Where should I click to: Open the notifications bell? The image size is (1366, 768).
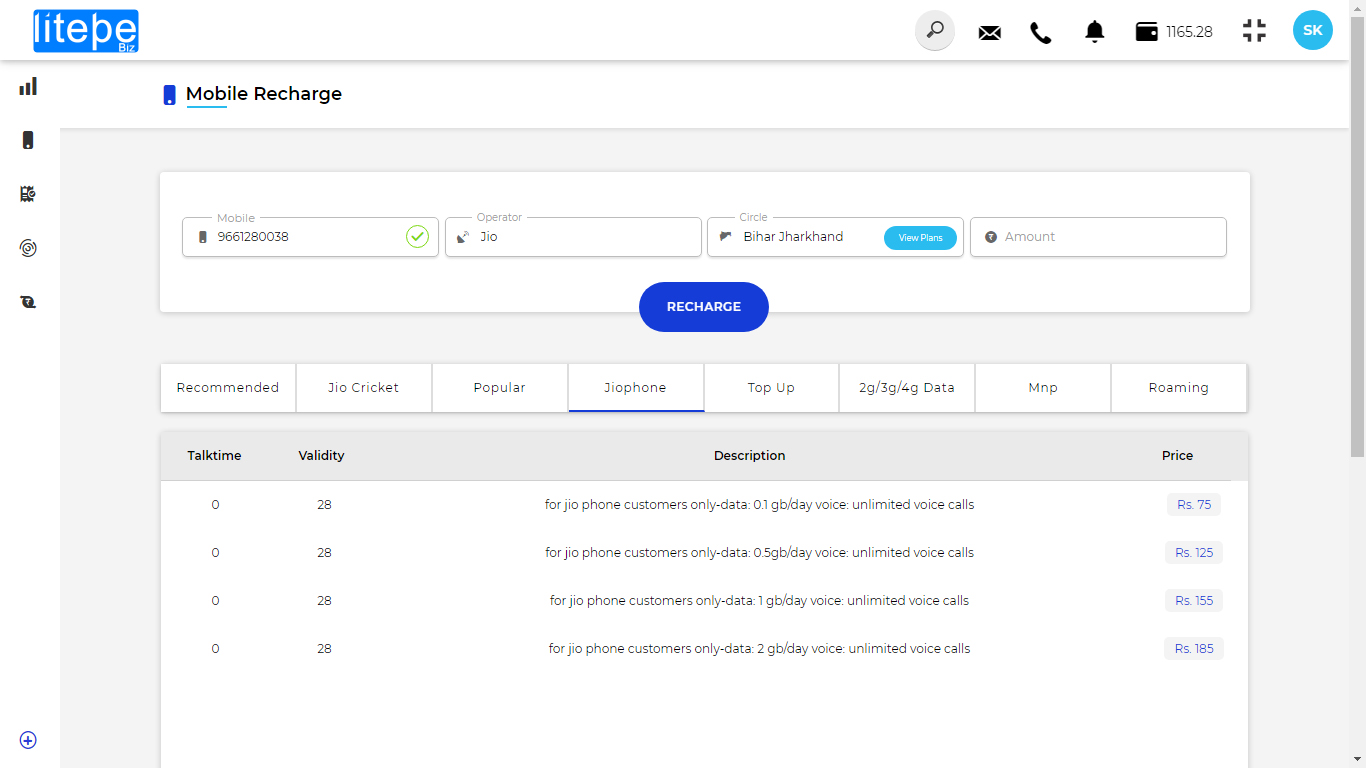[1095, 32]
